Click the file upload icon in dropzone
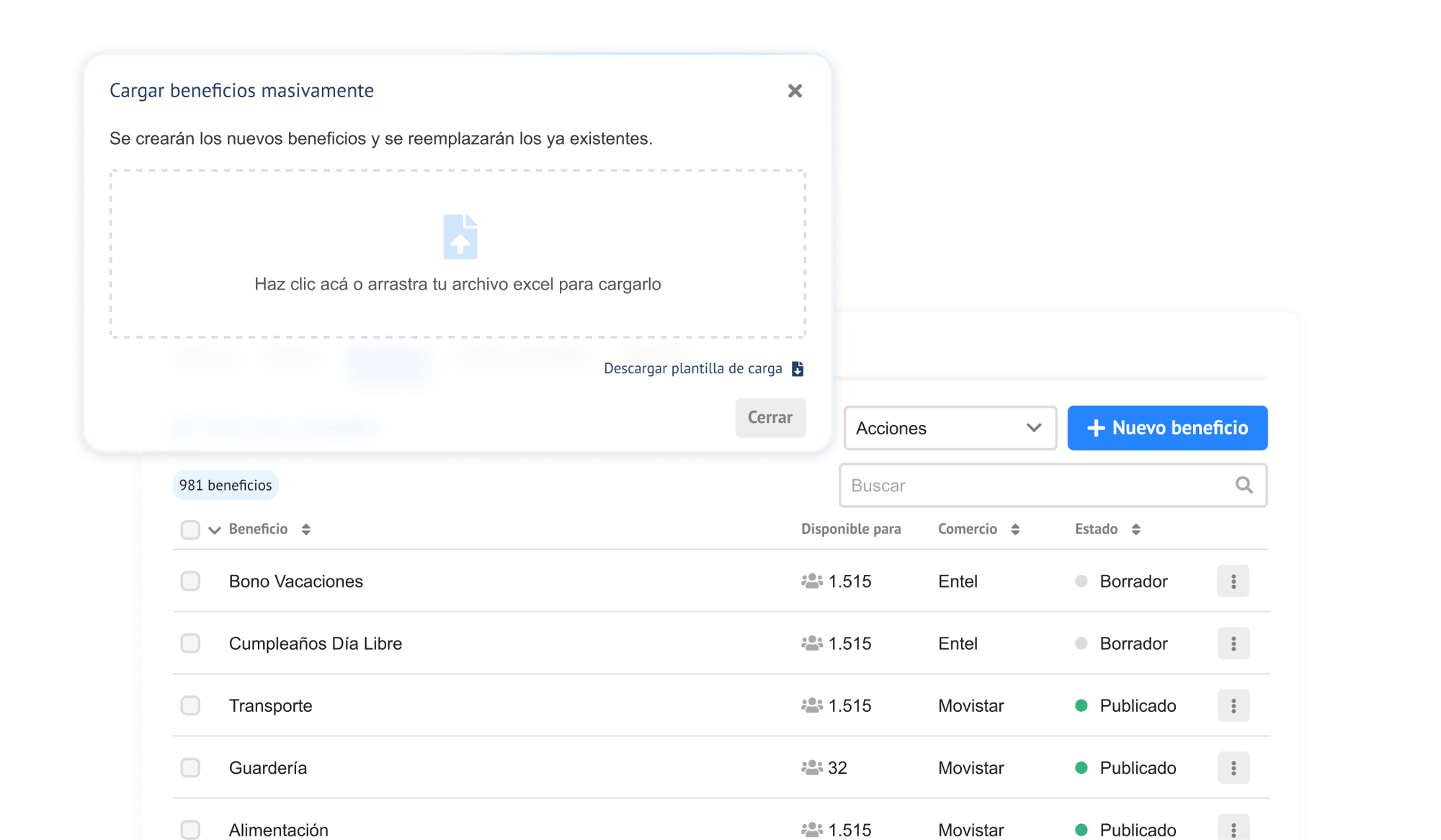The height and width of the screenshot is (840, 1441). coord(460,237)
